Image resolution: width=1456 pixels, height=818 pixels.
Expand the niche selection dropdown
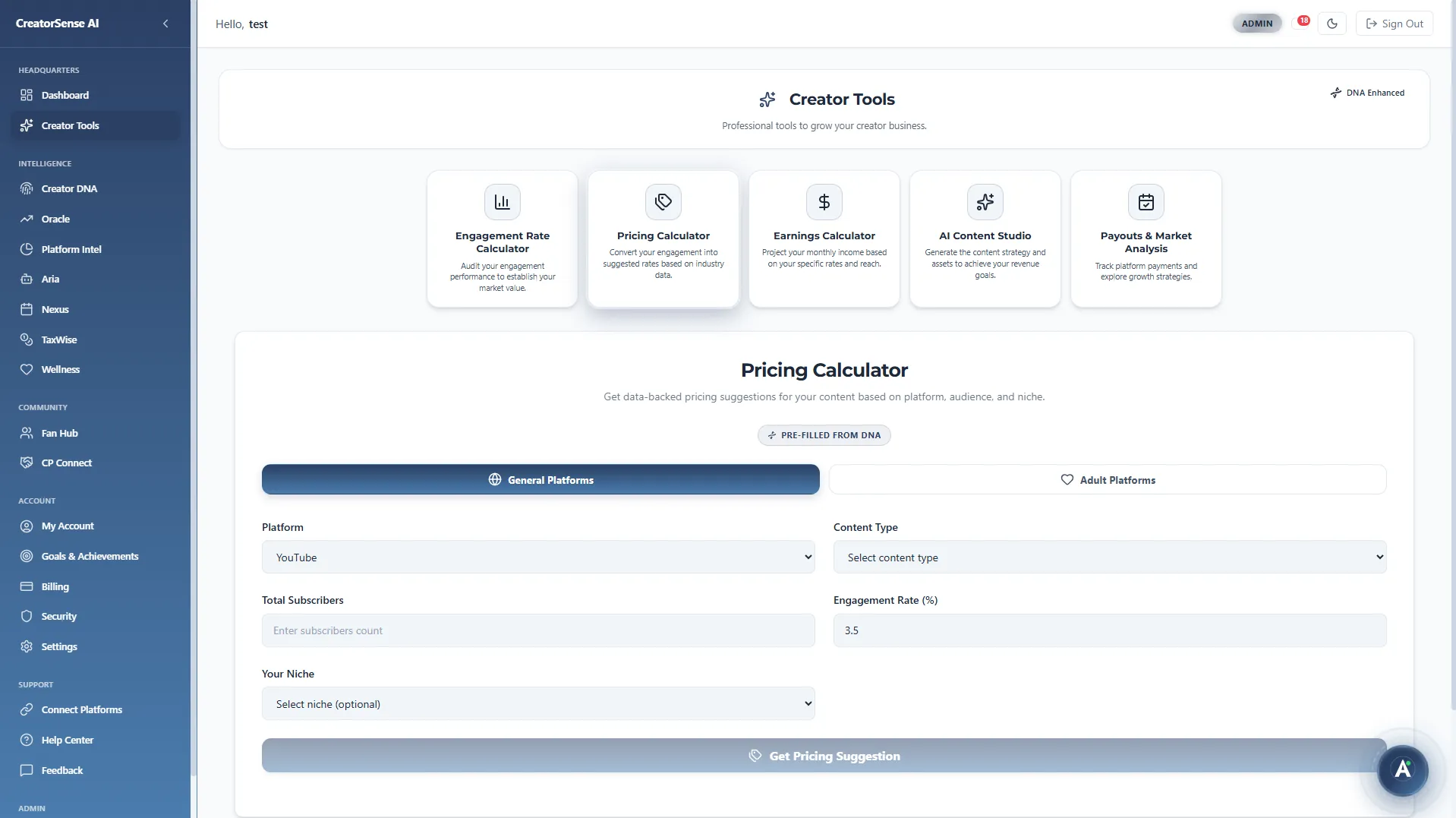(x=537, y=703)
